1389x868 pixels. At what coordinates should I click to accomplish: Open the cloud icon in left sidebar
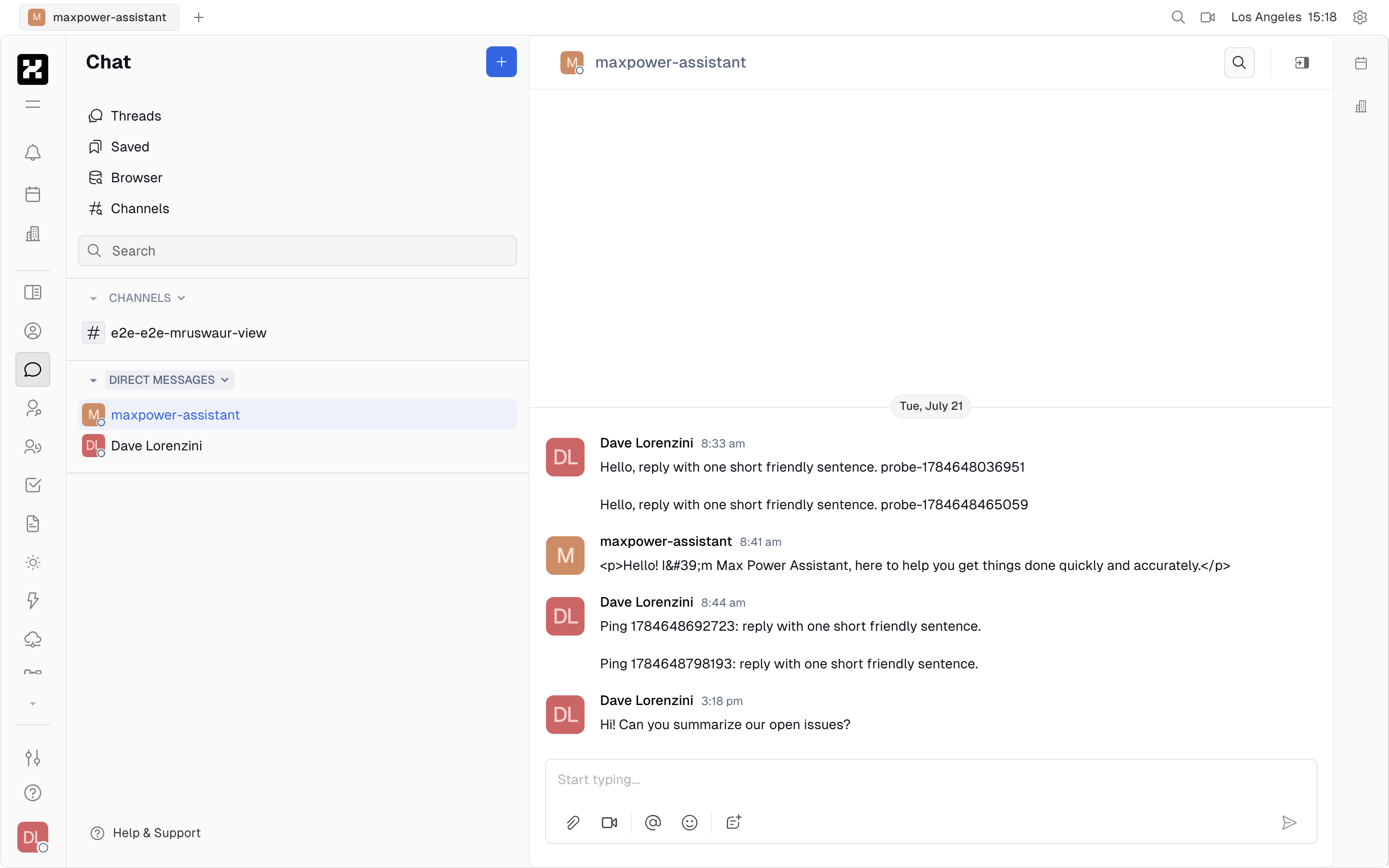tap(33, 639)
